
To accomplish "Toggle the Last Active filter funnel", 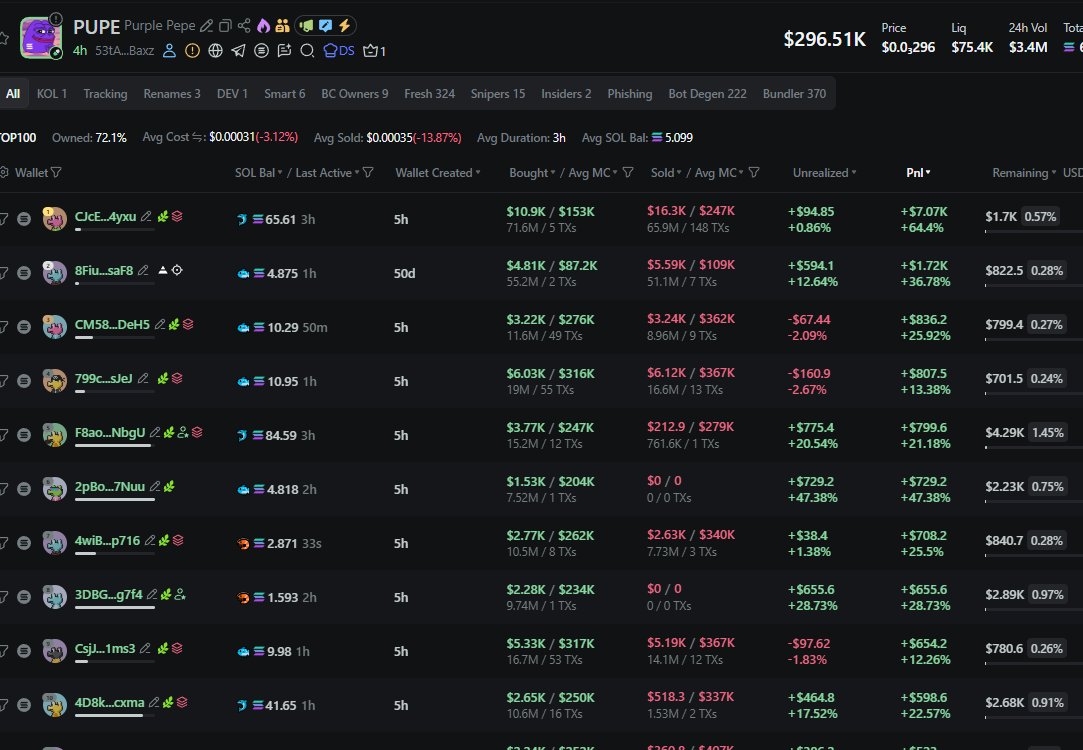I will 368,173.
